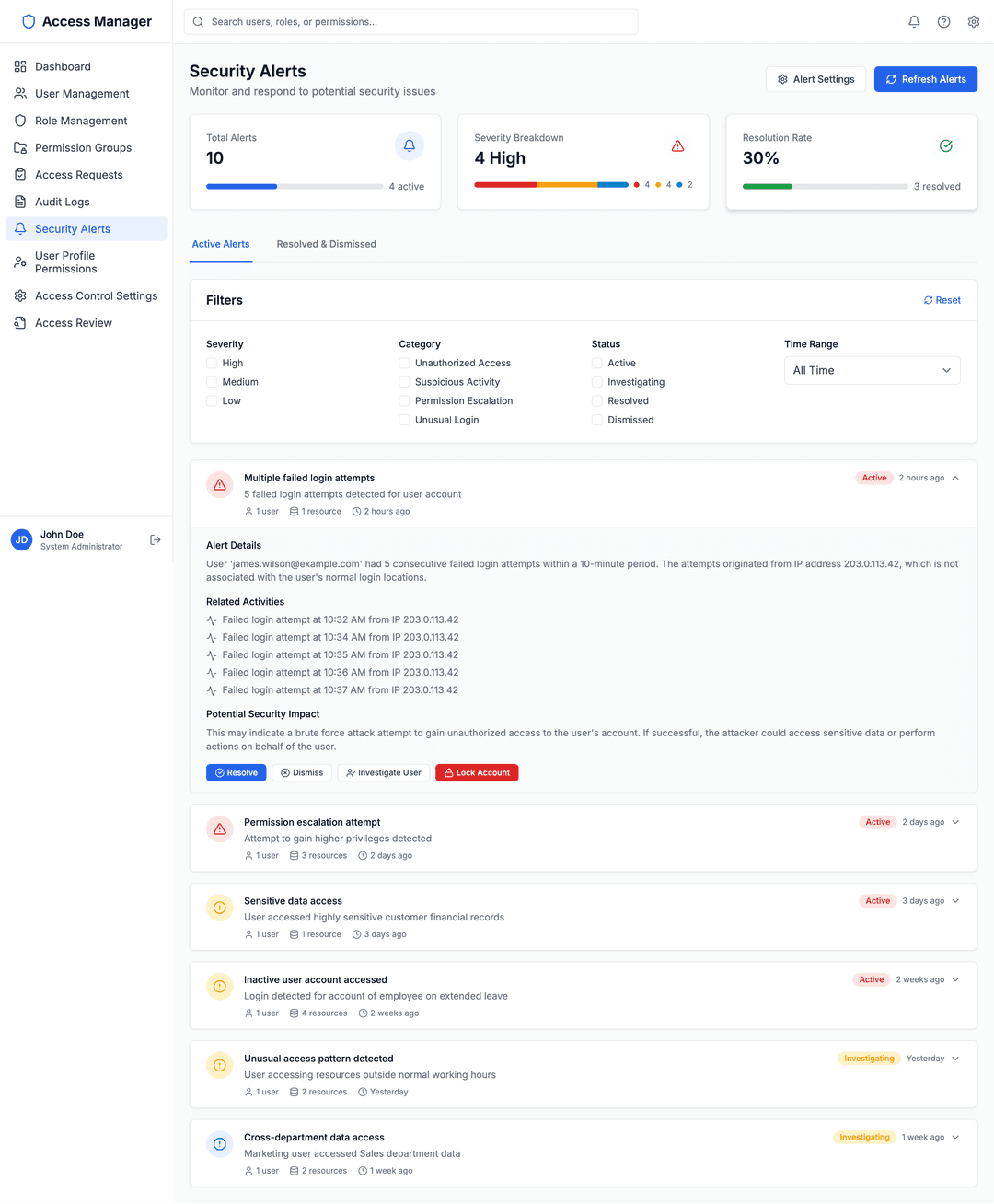
Task: Click the sign-out icon next to John Doe
Action: point(155,539)
